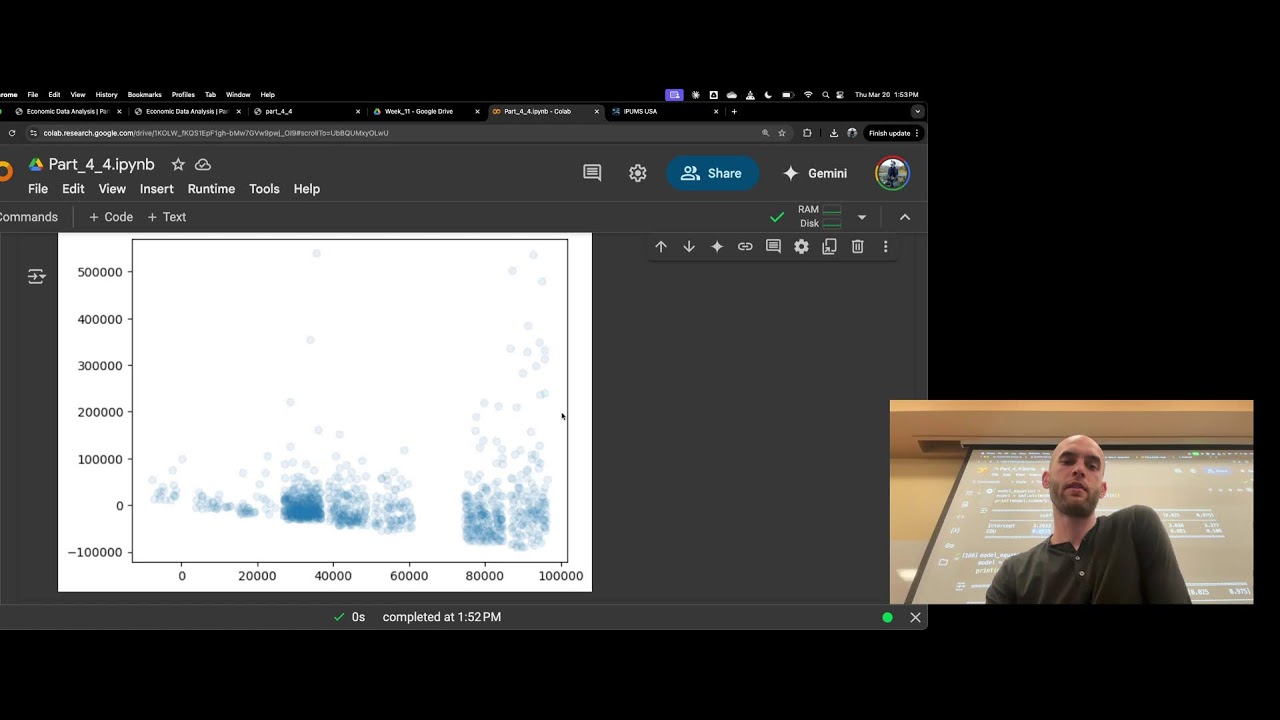This screenshot has height=720, width=1280.
Task: Dismiss the status bar with X
Action: (915, 617)
